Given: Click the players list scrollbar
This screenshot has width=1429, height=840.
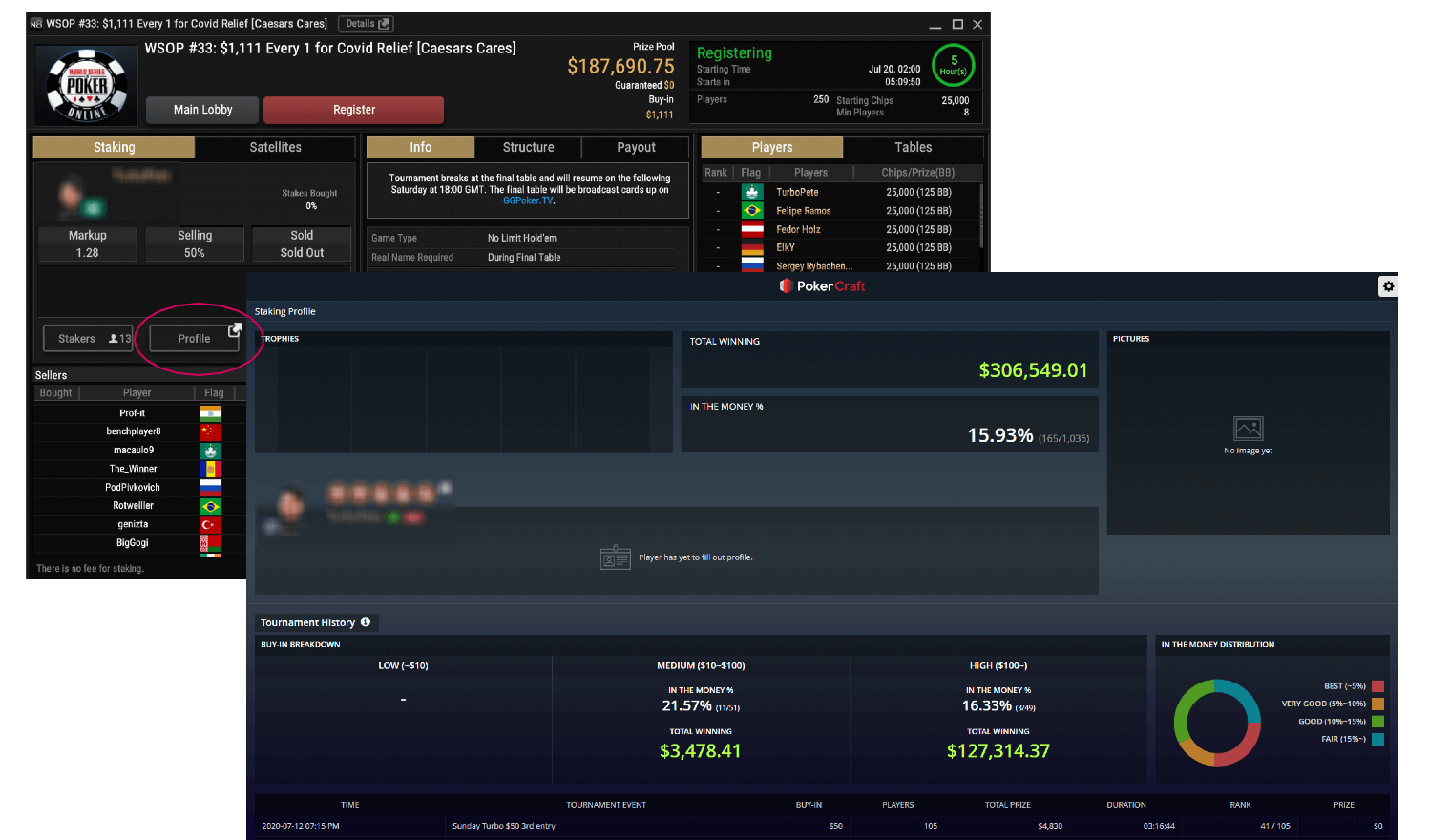Looking at the screenshot, I should point(980,217).
